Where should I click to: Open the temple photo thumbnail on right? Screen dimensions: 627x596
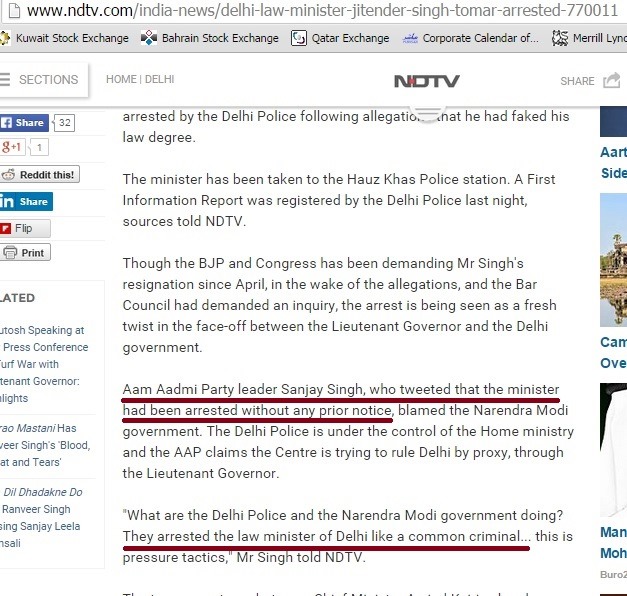point(613,260)
